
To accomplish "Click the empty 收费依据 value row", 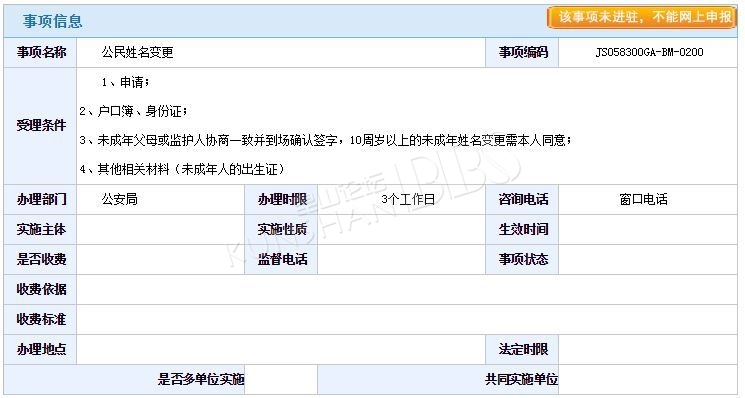I will [407, 289].
